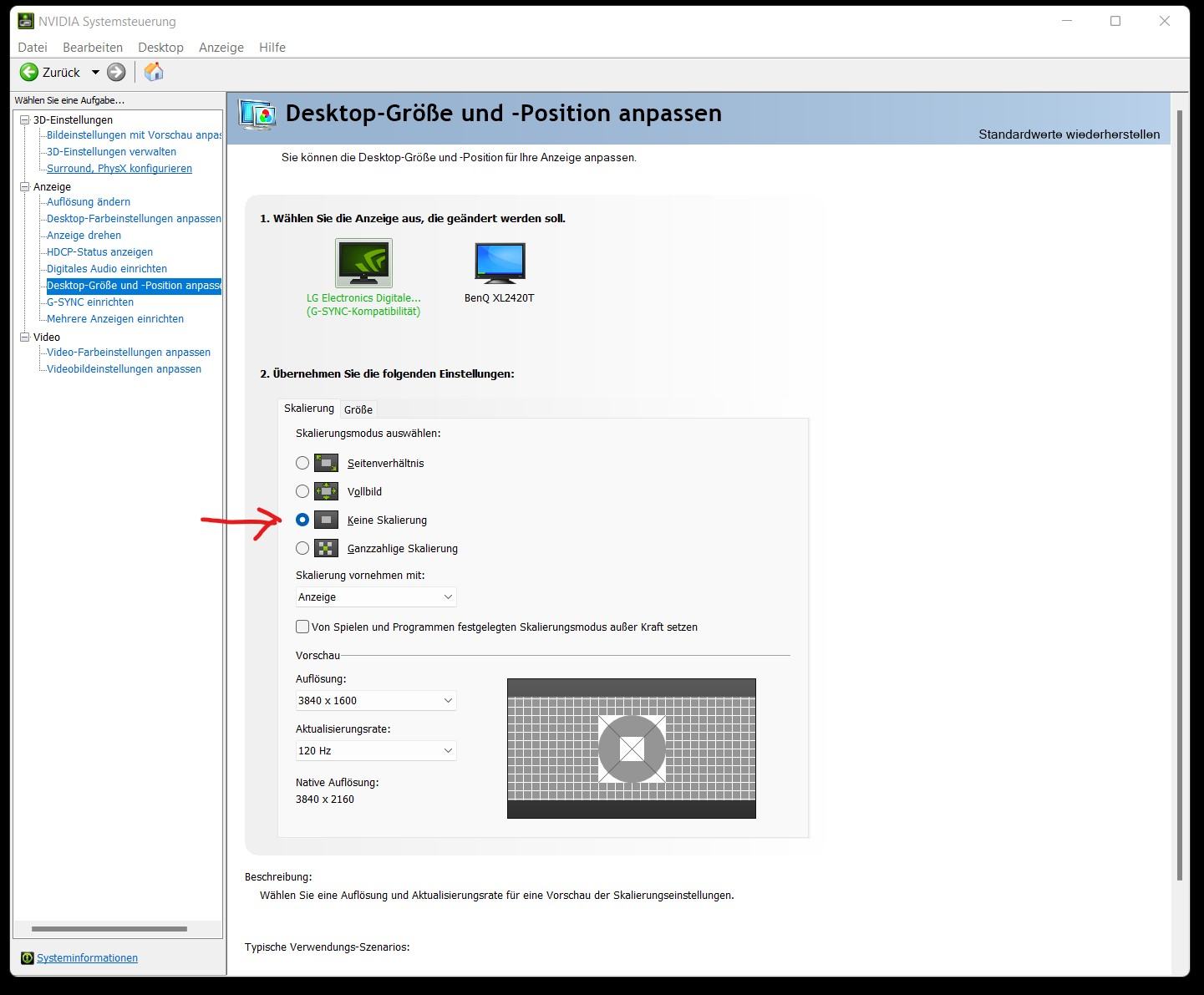Open 3D-Einstellungen verwalten

click(111, 152)
